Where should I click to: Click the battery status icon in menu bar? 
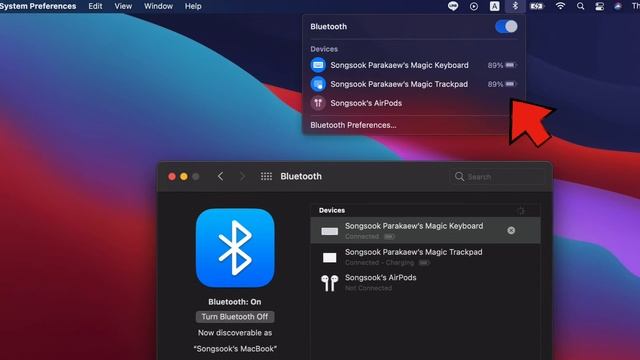tap(537, 6)
